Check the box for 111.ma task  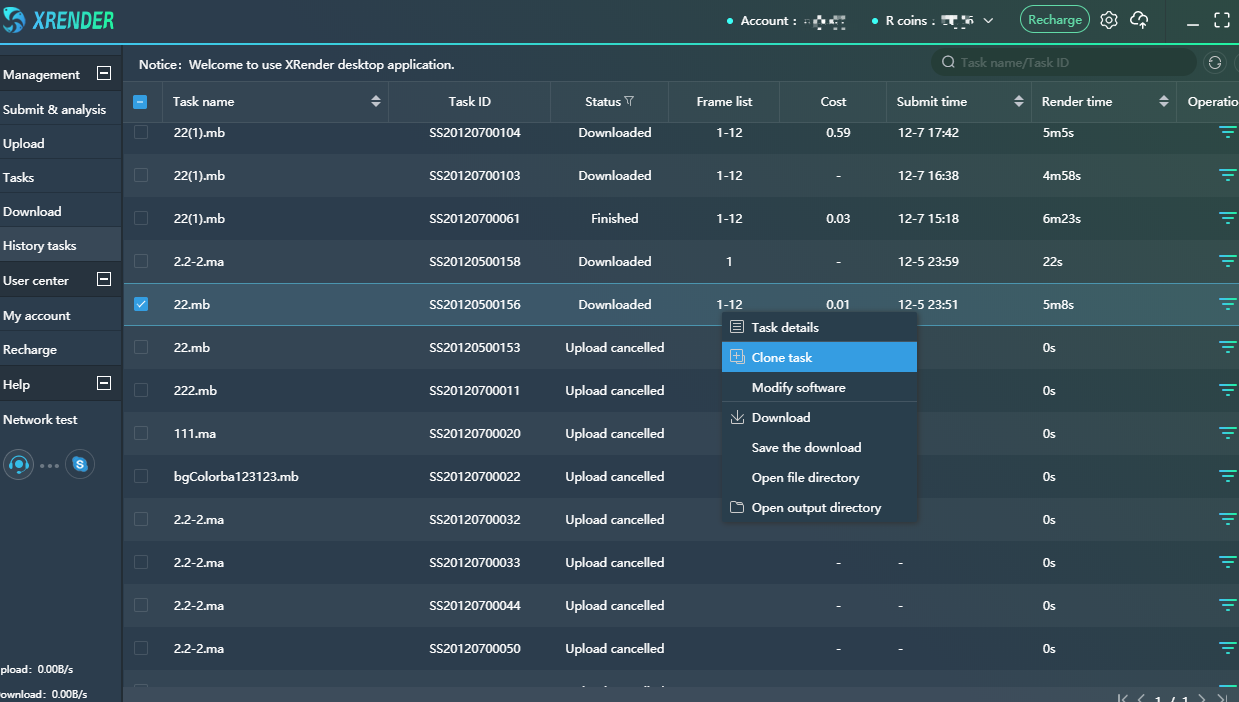[x=141, y=433]
